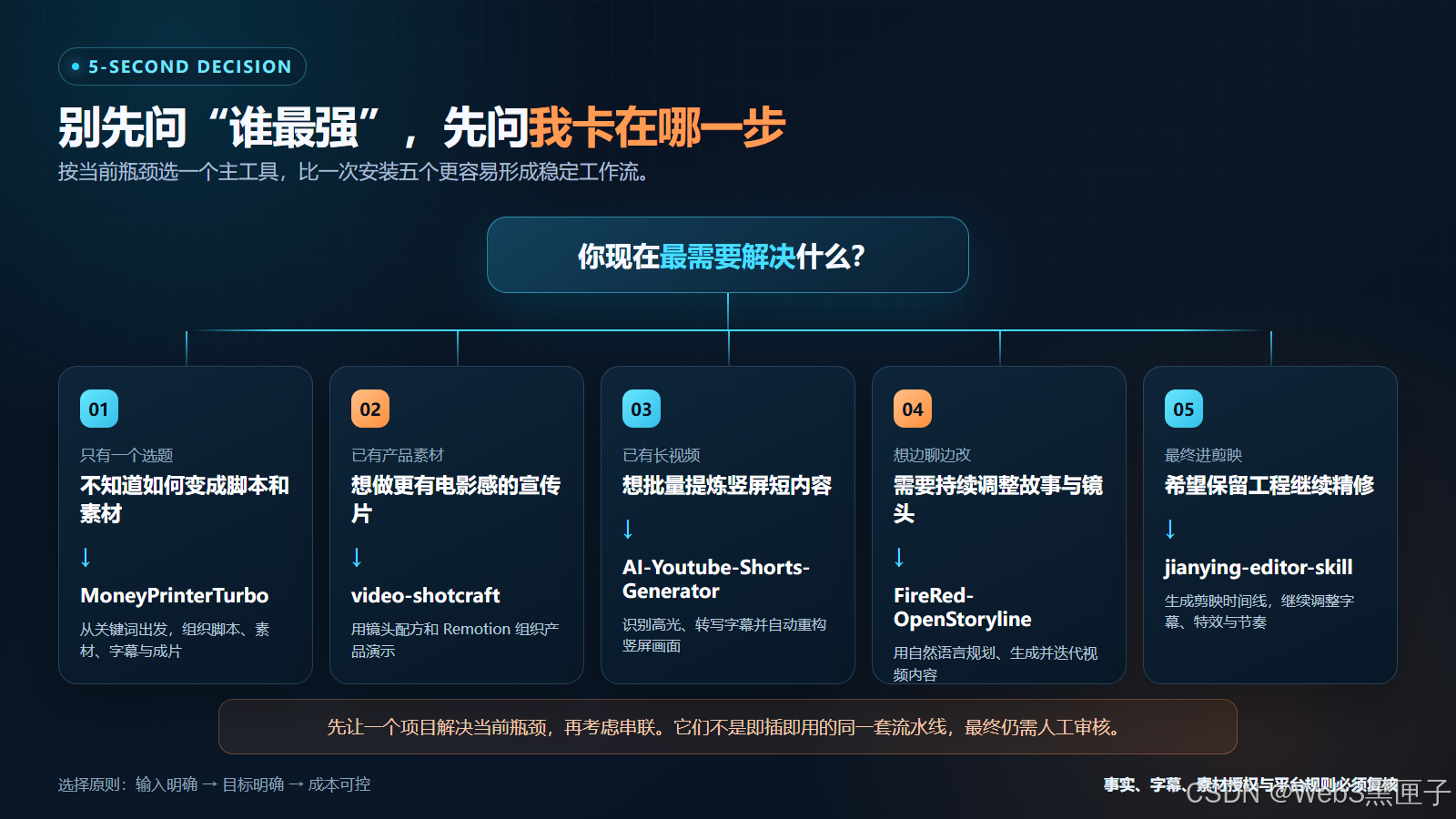Screen dimensions: 1456x819
Task: Select the MoneyPrinterTurbo tool name
Action: tap(175, 595)
